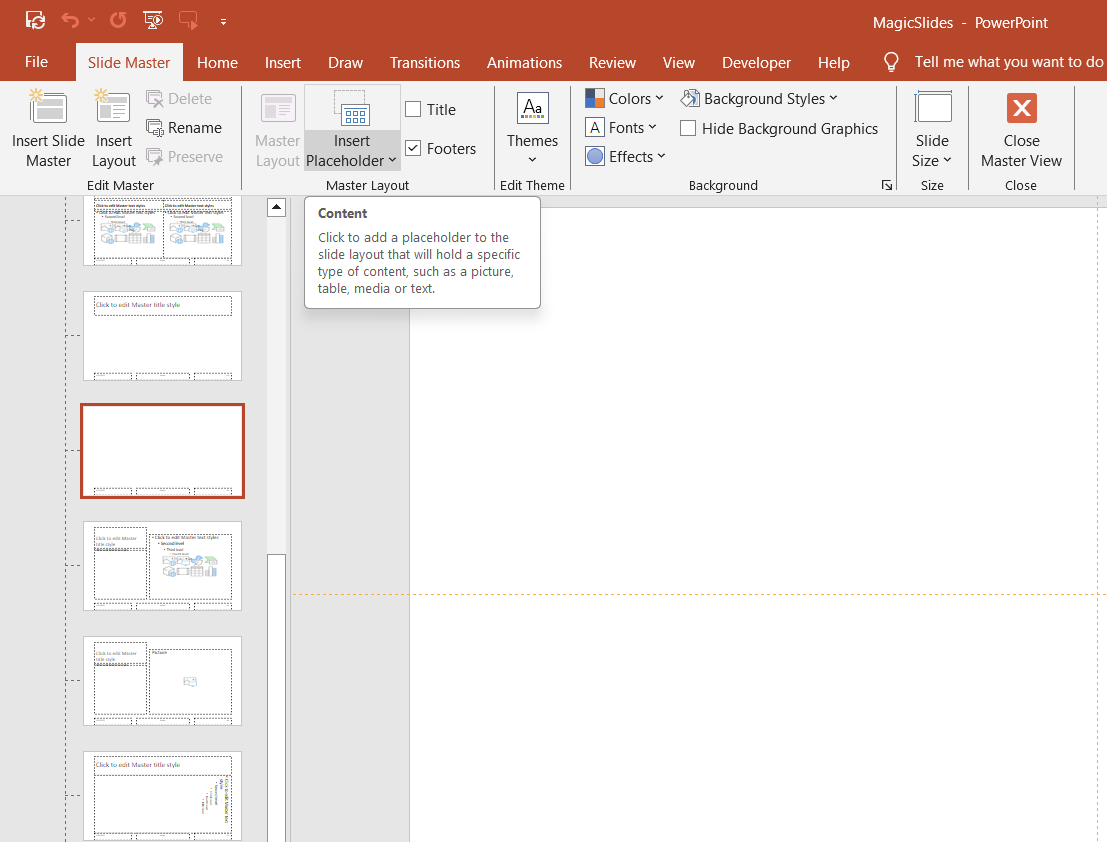This screenshot has width=1107, height=842.
Task: Click the Close Master View icon
Action: coord(1021,108)
